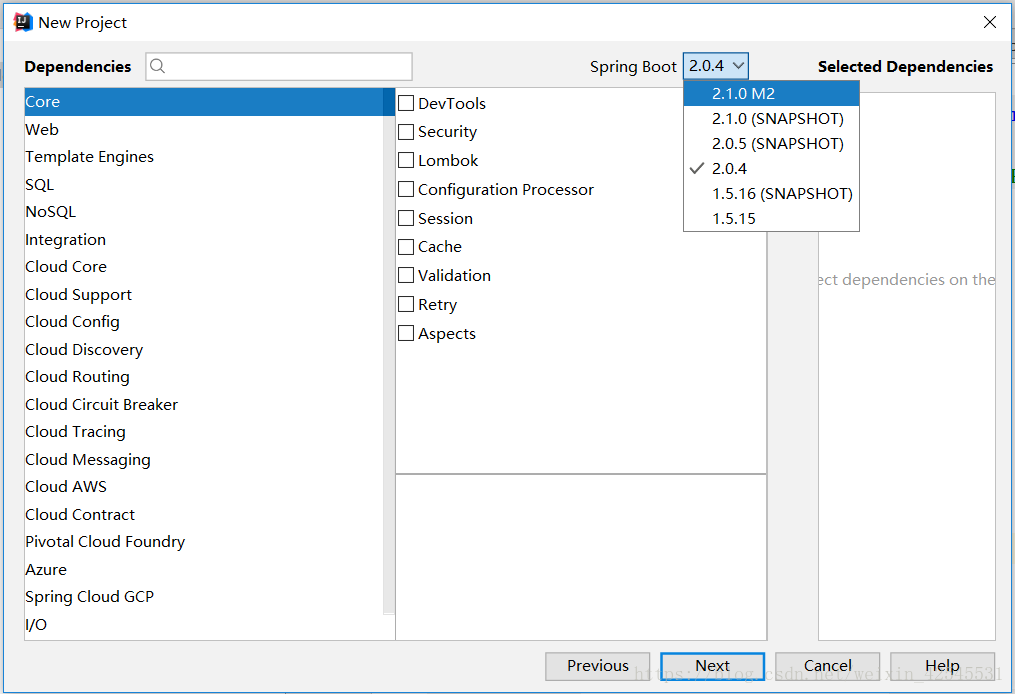Image resolution: width=1015 pixels, height=694 pixels.
Task: Tick the Aspects checkbox
Action: tap(406, 333)
